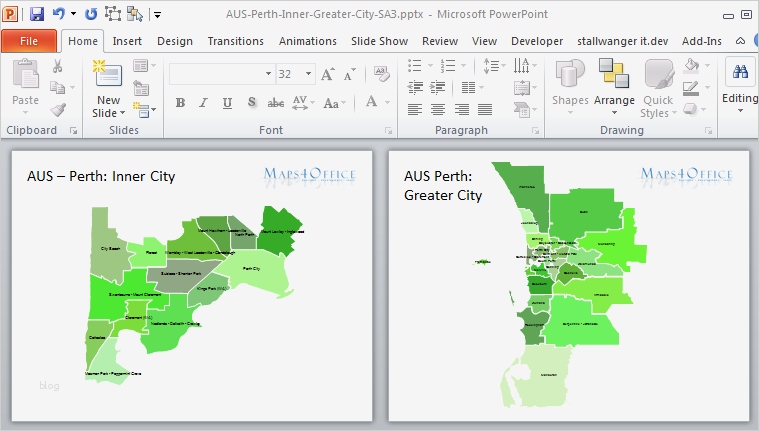This screenshot has width=759, height=431.
Task: Redo the last action
Action: (x=91, y=14)
